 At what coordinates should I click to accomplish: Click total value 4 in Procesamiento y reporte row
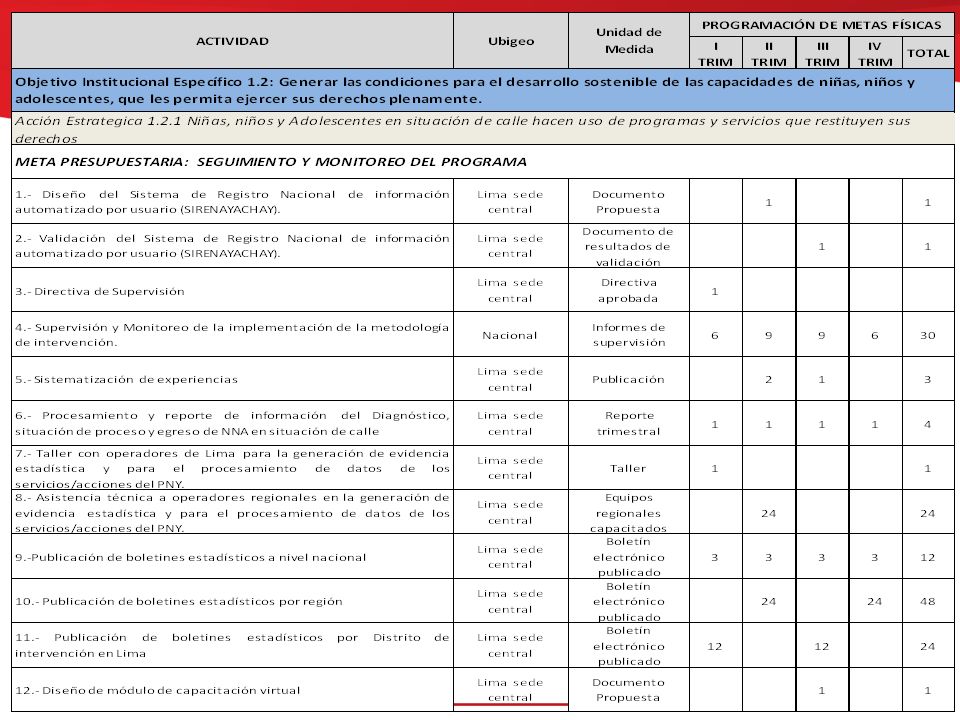click(928, 424)
